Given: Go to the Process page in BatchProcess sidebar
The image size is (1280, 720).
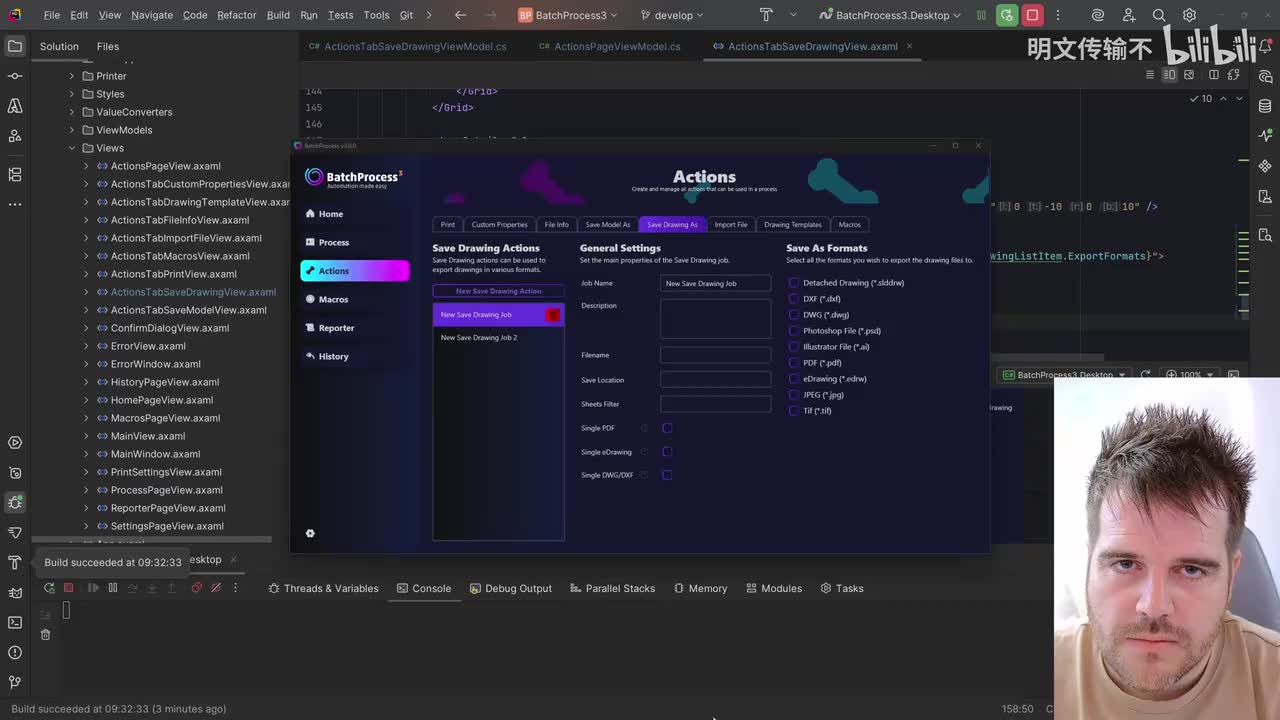Looking at the screenshot, I should (354, 242).
